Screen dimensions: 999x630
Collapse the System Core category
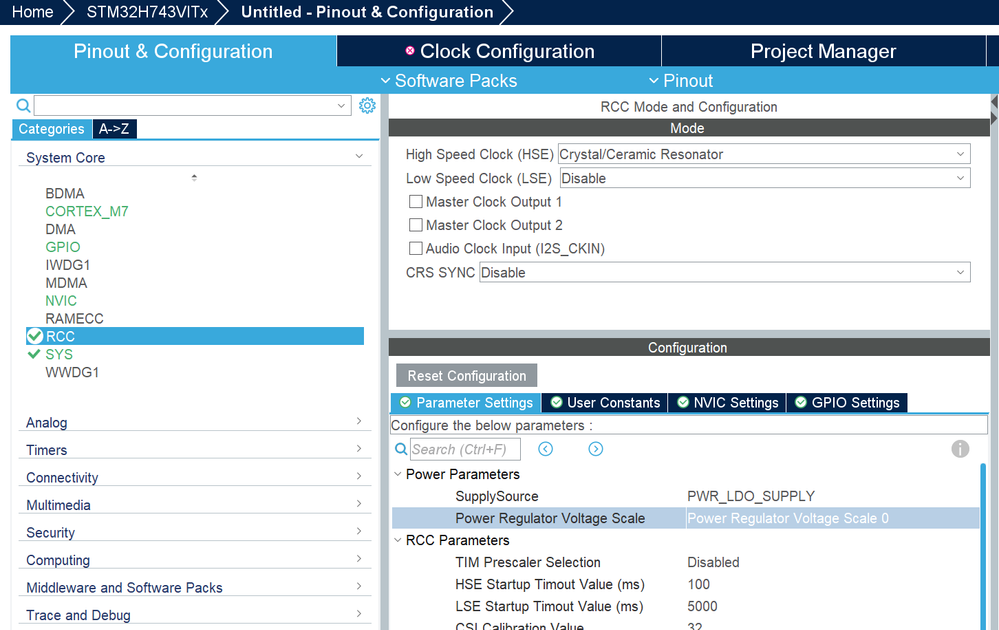click(x=359, y=157)
